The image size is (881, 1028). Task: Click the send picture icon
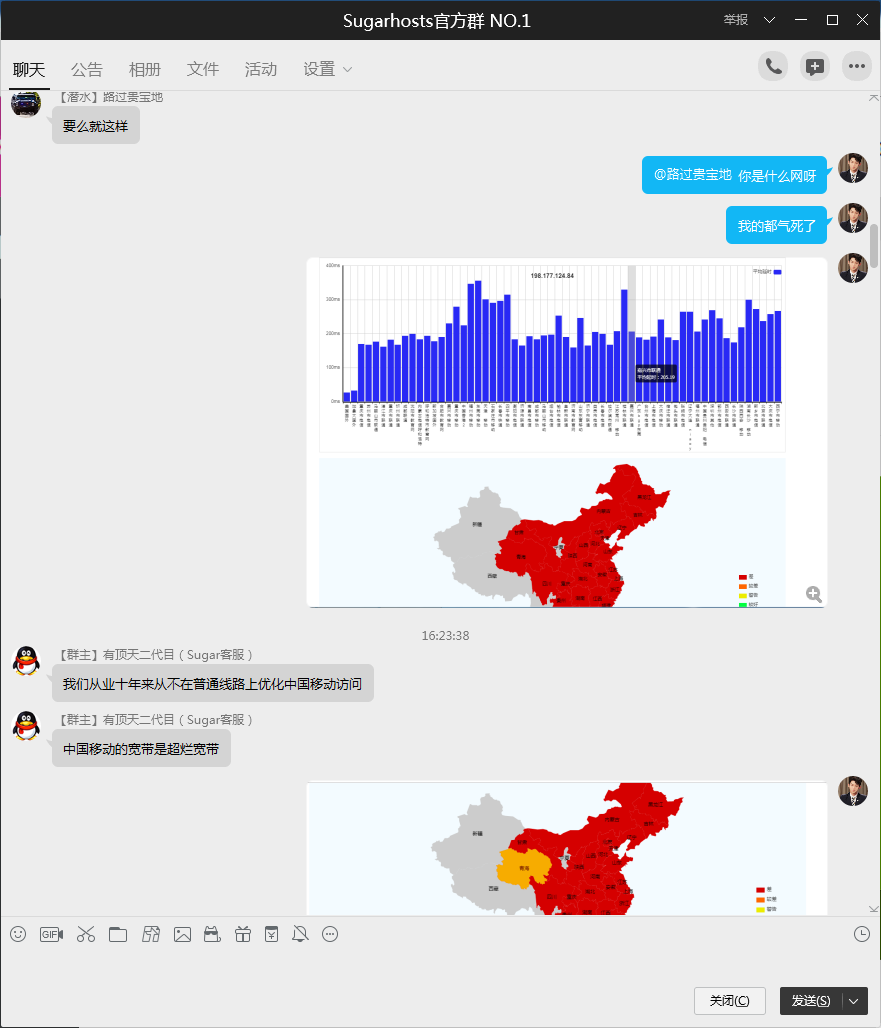pos(182,934)
